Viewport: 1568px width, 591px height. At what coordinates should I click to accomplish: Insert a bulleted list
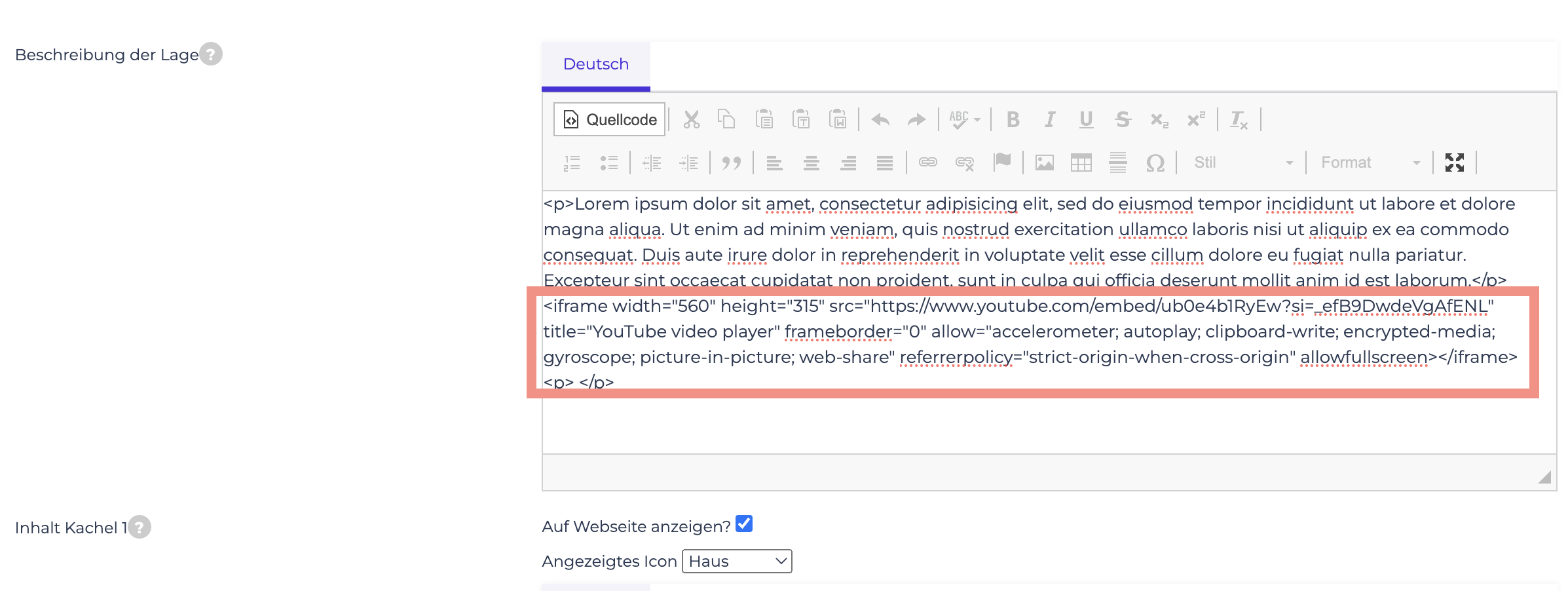(609, 162)
